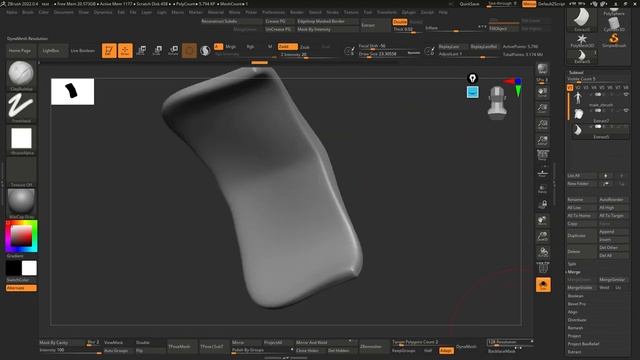The width and height of the screenshot is (640, 360).
Task: Activate the Draw mode button
Action: pos(125,51)
